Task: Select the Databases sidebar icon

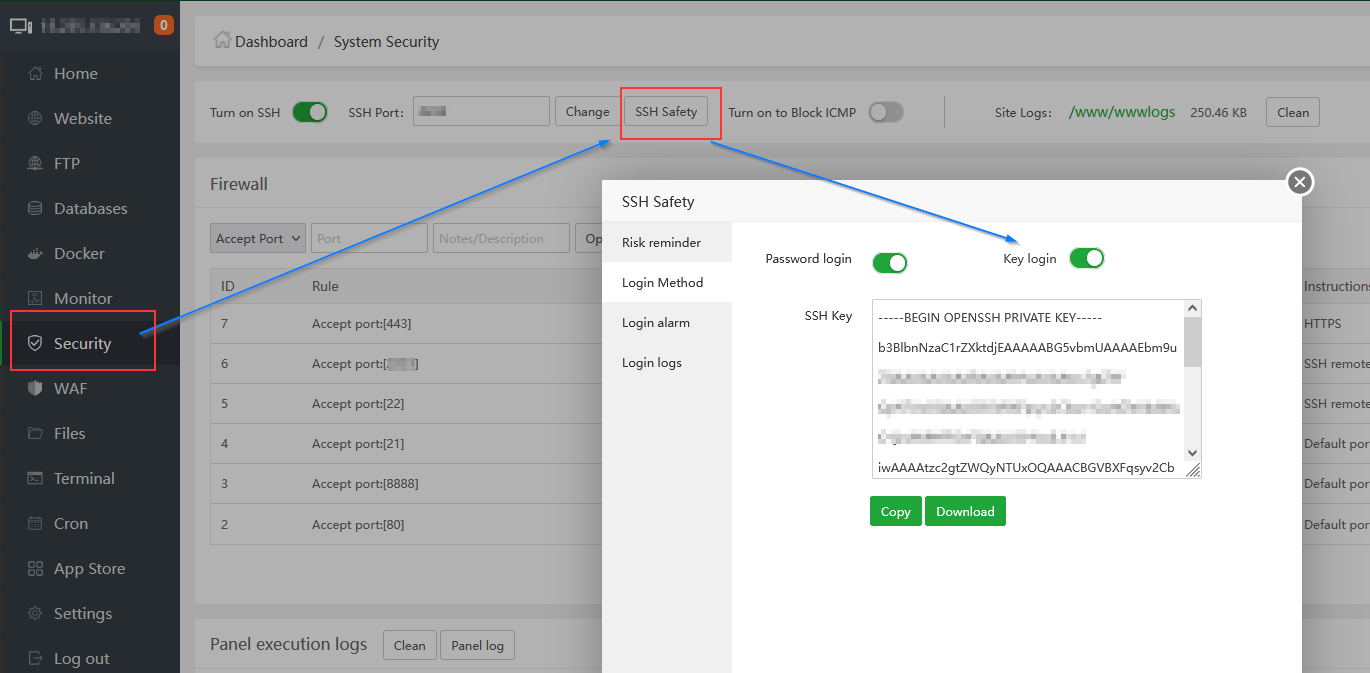Action: point(91,208)
